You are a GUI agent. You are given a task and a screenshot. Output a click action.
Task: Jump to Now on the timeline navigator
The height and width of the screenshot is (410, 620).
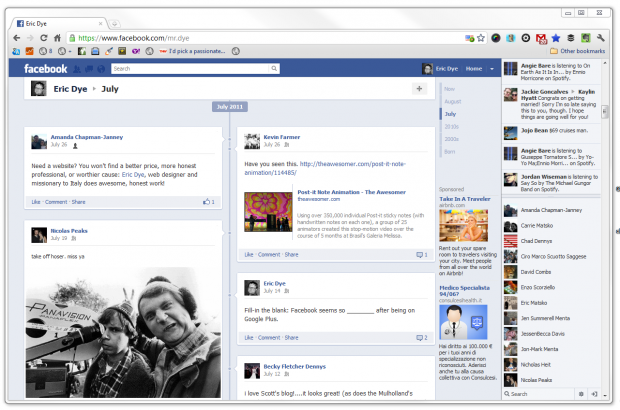pyautogui.click(x=449, y=89)
